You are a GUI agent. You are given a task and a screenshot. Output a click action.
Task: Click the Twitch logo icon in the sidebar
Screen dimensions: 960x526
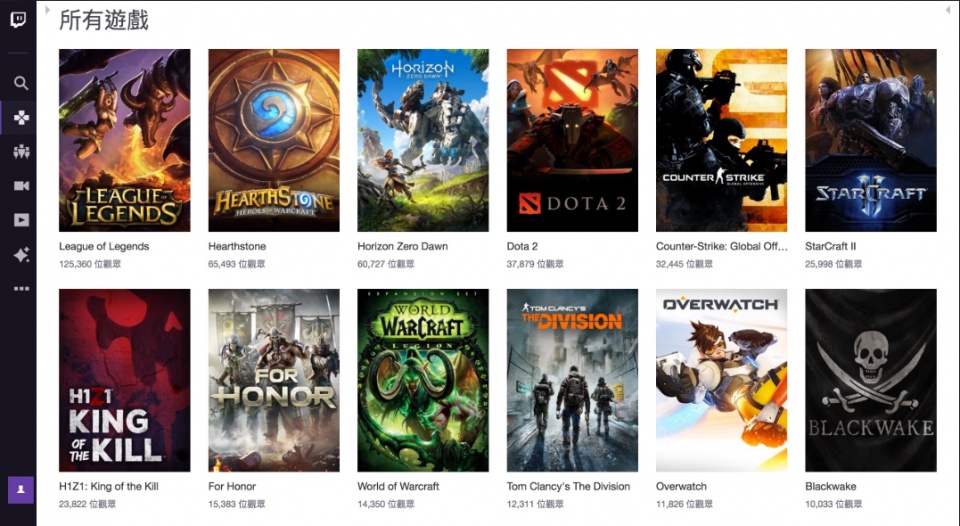pyautogui.click(x=18, y=20)
